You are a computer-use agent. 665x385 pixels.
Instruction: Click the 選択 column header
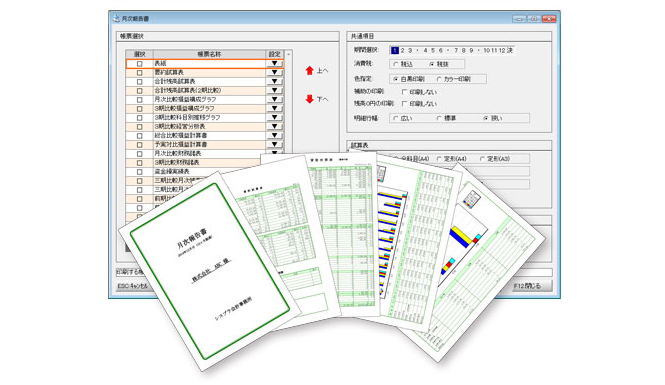click(139, 54)
